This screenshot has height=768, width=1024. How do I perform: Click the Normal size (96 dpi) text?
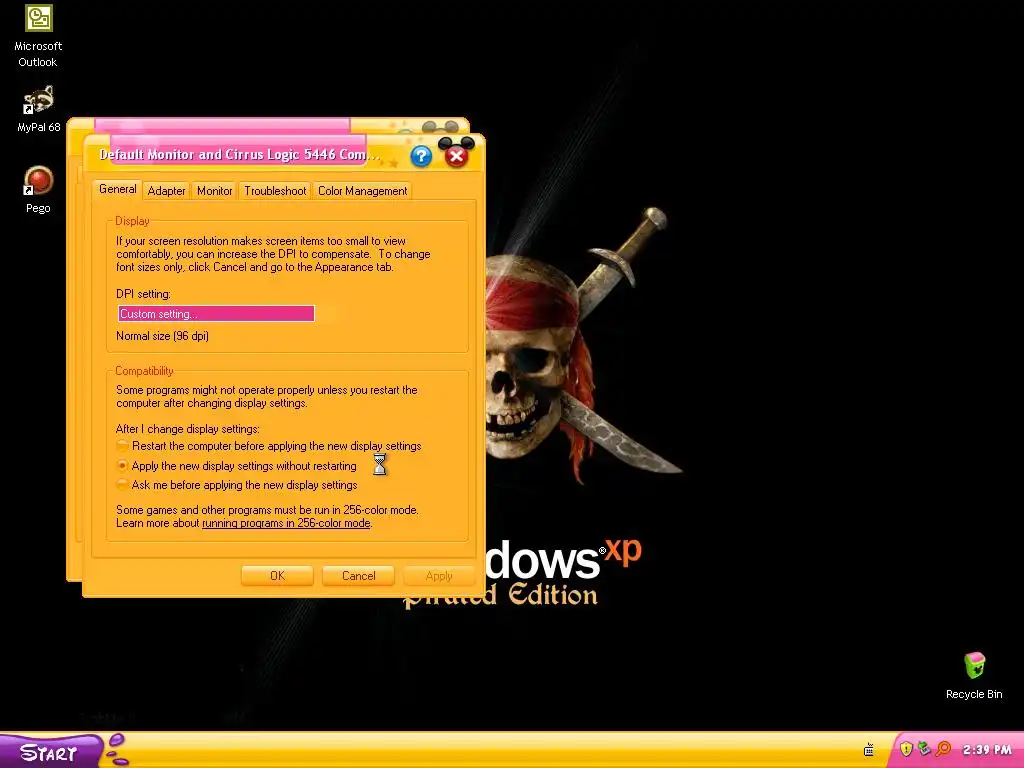click(162, 336)
